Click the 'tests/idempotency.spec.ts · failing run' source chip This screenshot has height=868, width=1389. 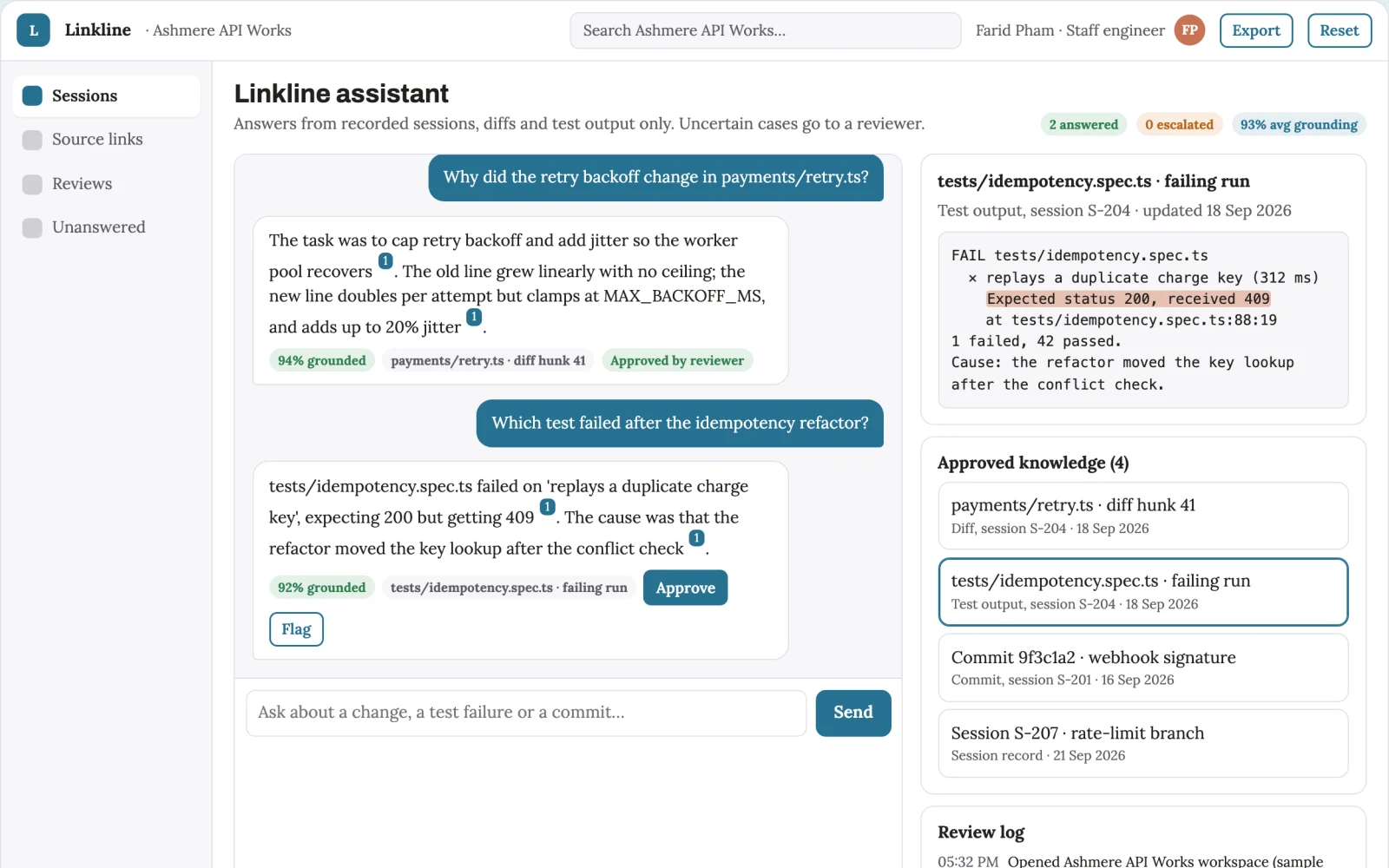(x=509, y=588)
